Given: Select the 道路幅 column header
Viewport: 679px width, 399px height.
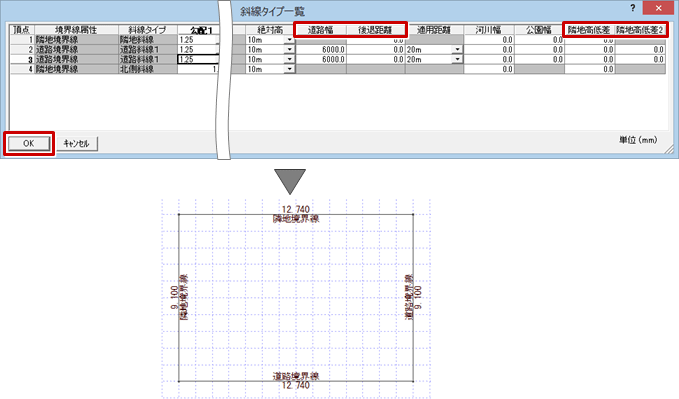Looking at the screenshot, I should click(321, 30).
